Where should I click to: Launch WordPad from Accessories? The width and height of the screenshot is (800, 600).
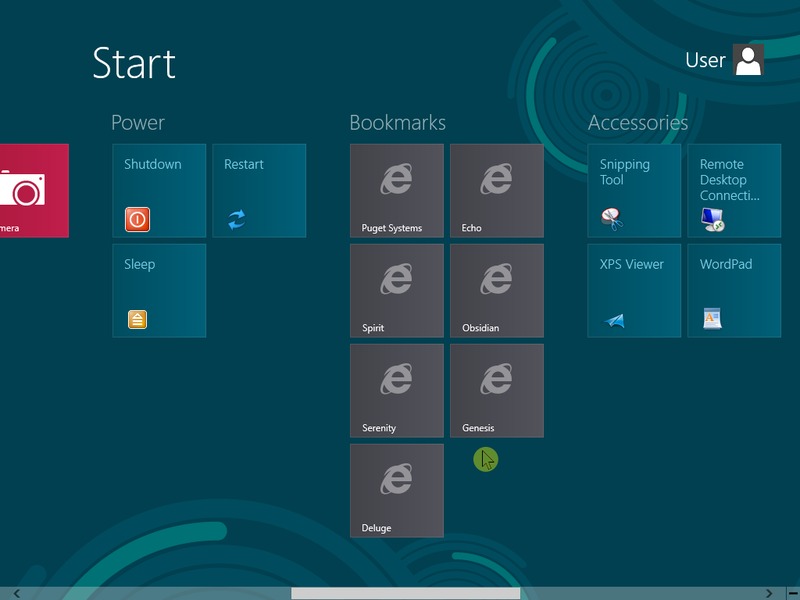734,290
